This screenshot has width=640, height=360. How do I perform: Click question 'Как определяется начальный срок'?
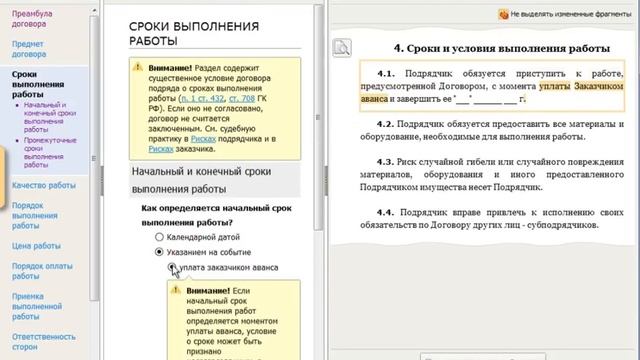point(216,216)
